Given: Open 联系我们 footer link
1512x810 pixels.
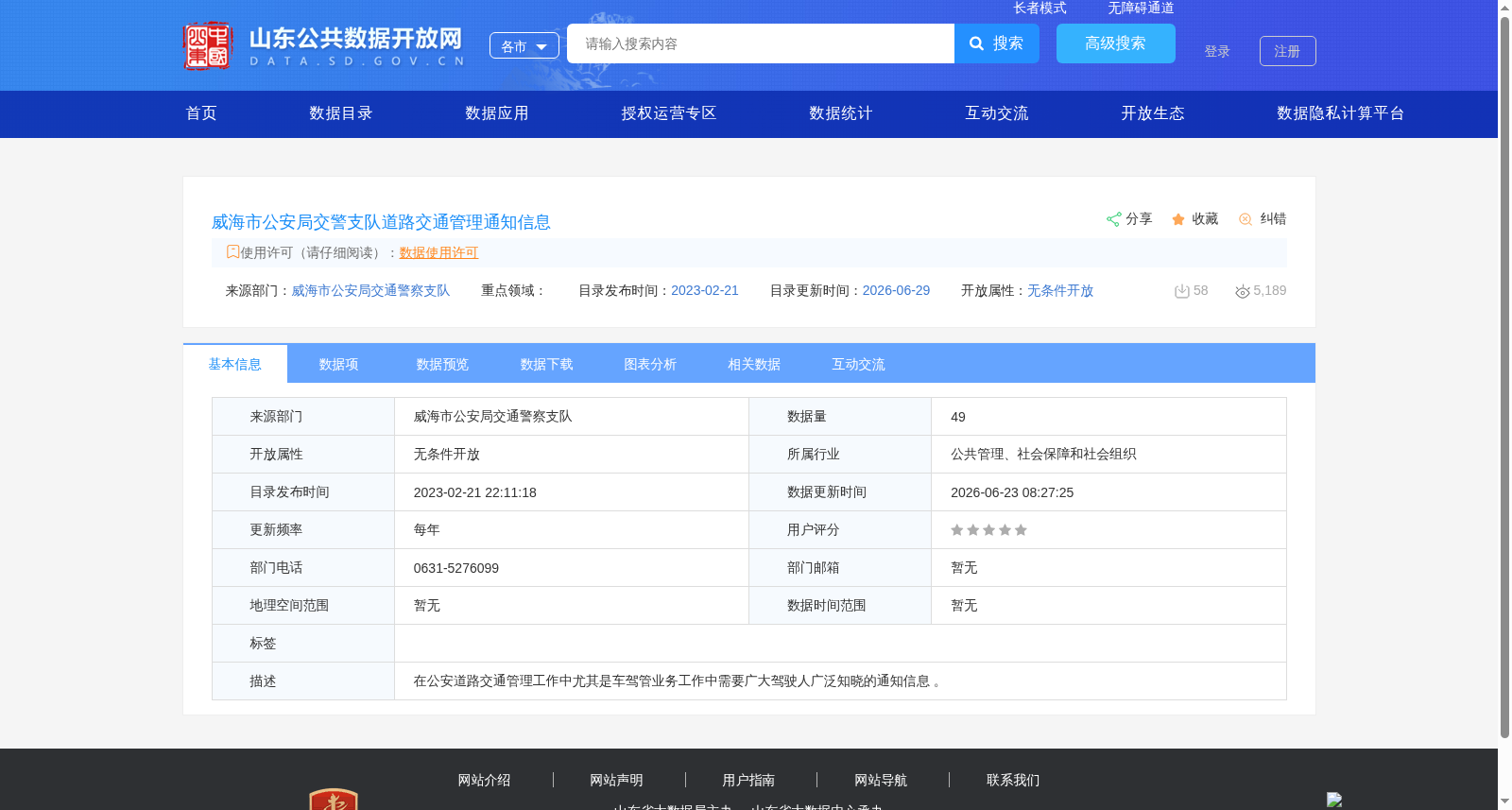Looking at the screenshot, I should point(1013,780).
